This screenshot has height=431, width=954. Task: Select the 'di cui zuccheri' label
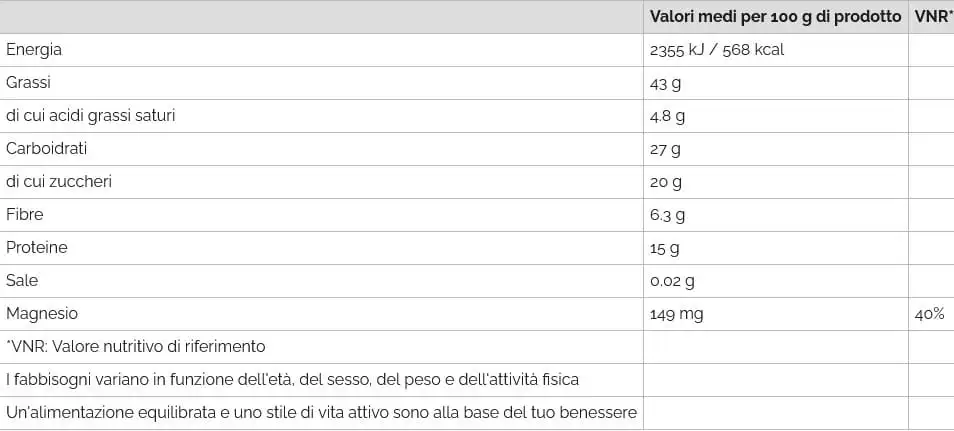coord(59,182)
